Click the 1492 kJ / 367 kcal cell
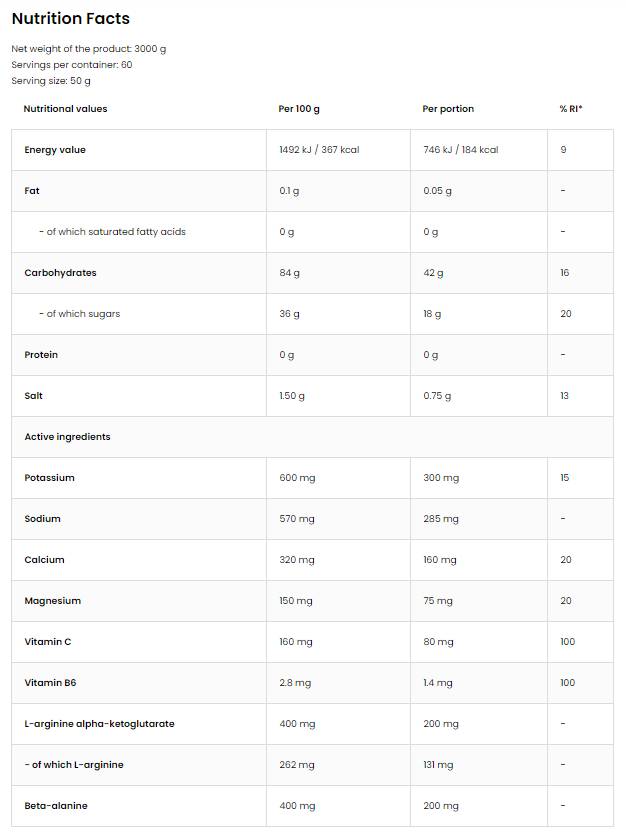 (319, 150)
